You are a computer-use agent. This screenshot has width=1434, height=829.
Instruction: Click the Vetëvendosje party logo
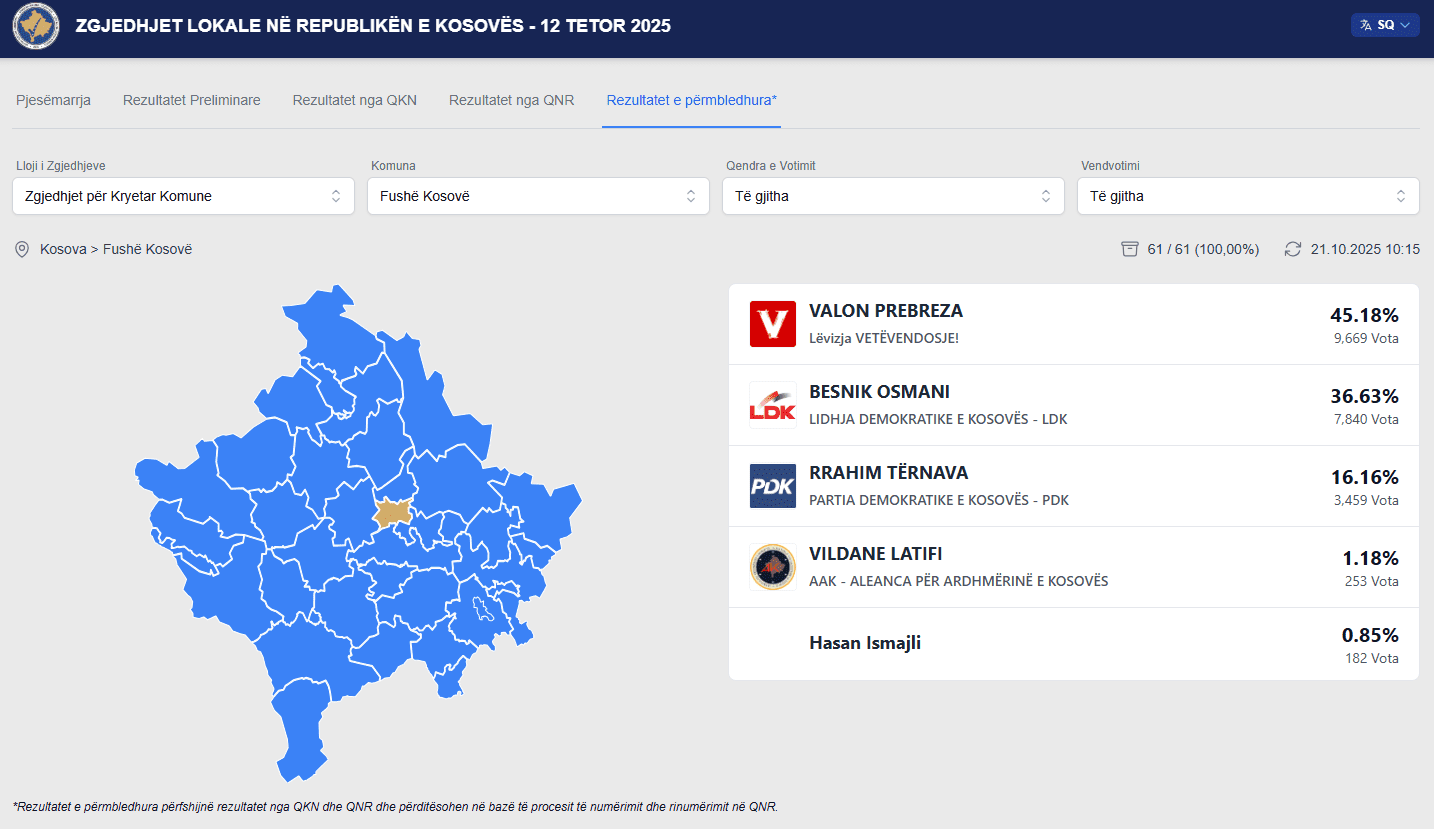(772, 324)
